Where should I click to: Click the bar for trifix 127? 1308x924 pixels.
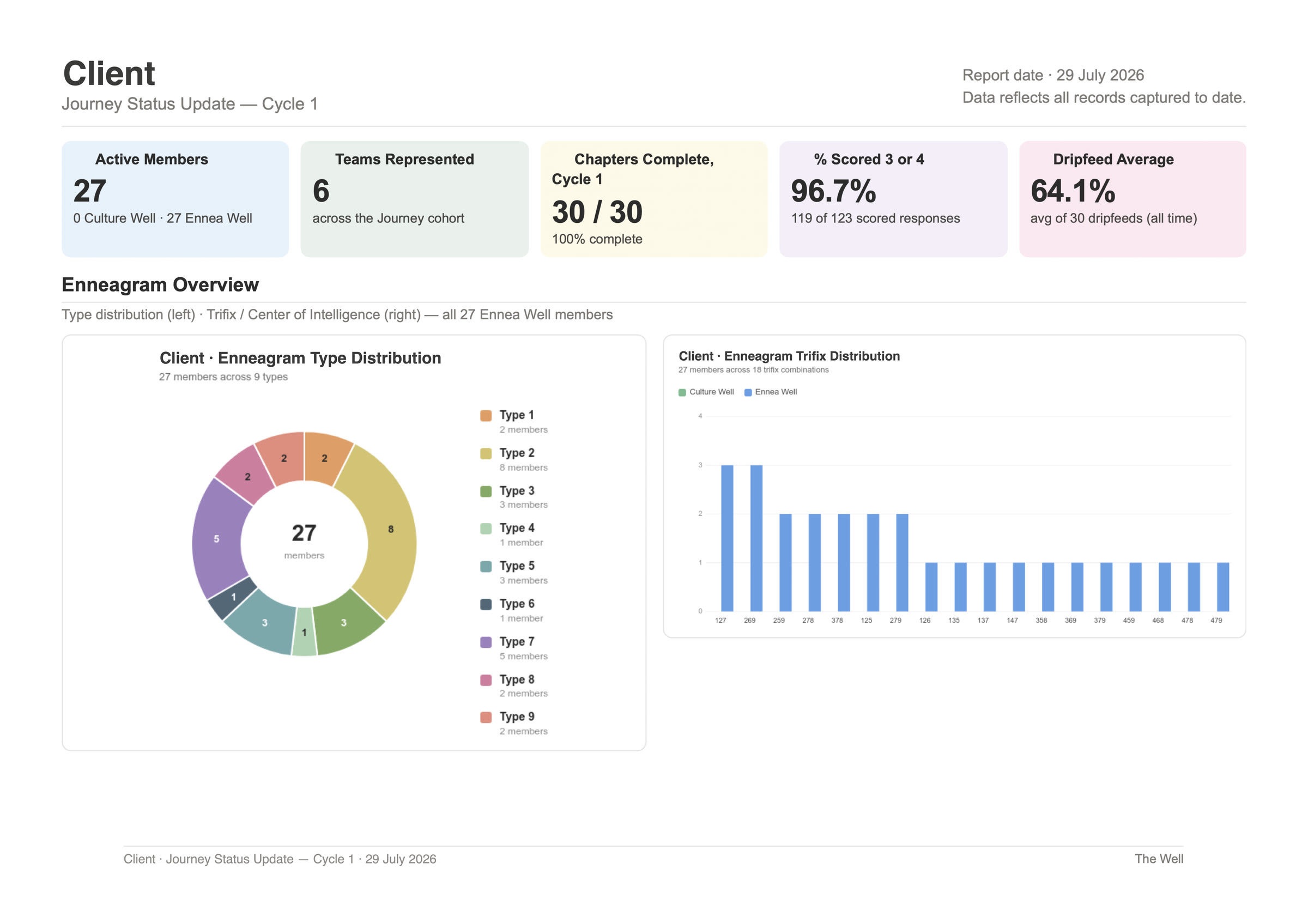[x=727, y=539]
